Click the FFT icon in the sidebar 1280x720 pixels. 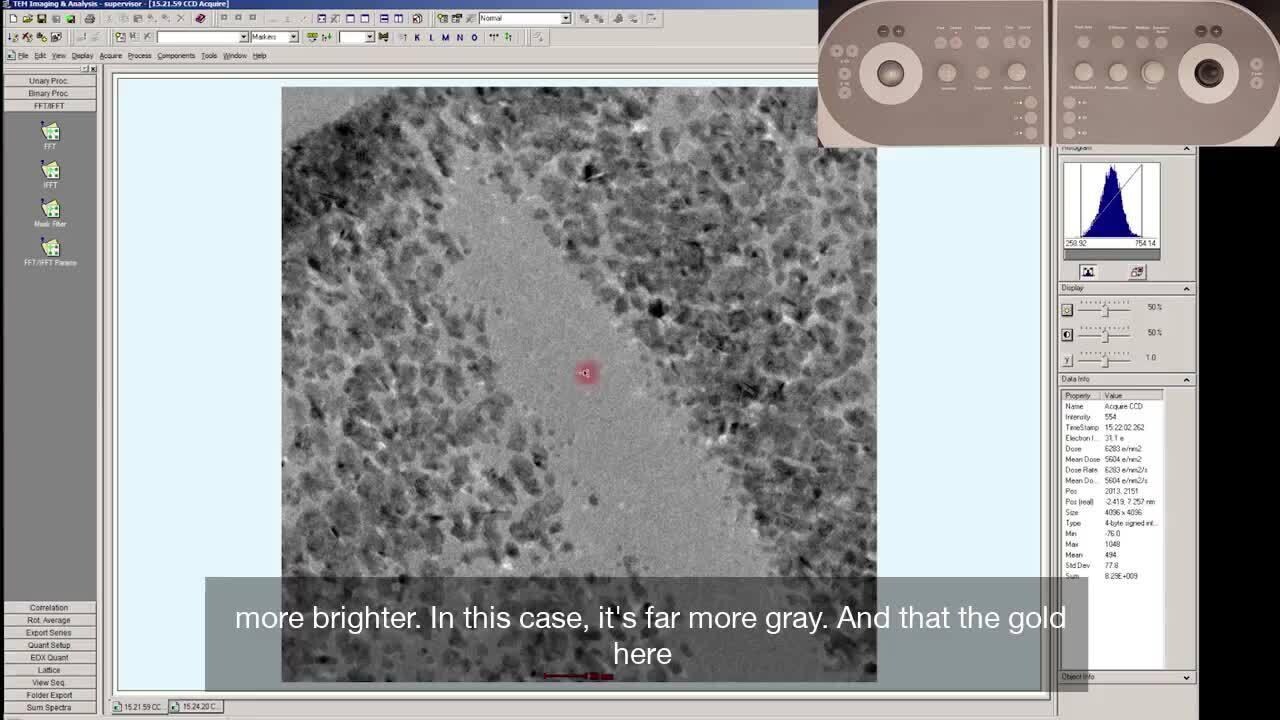point(50,132)
